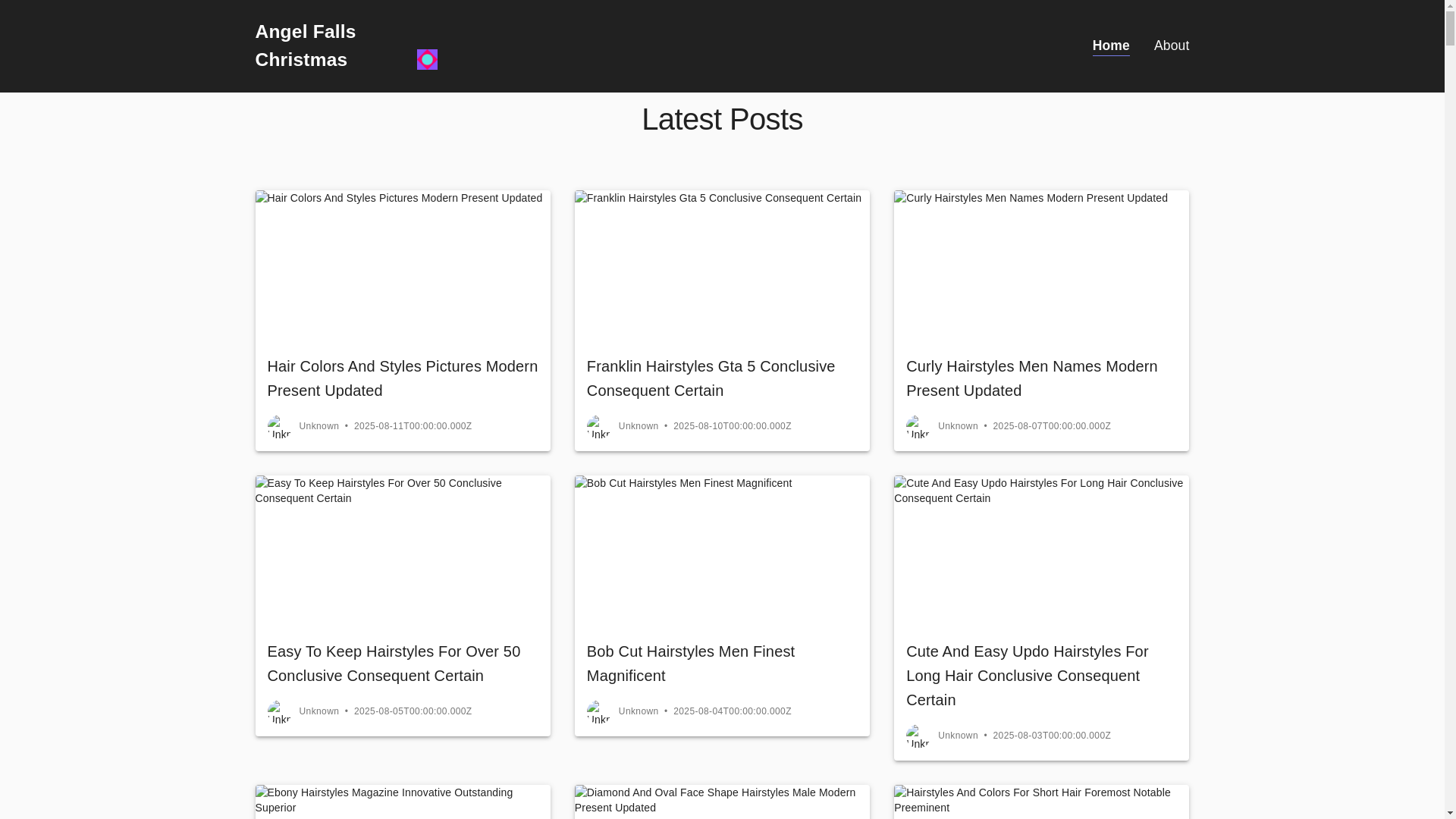Click Hairstyles And Colors For Short Hair thumbnail
Screen dimensions: 1456x819
point(1041,802)
